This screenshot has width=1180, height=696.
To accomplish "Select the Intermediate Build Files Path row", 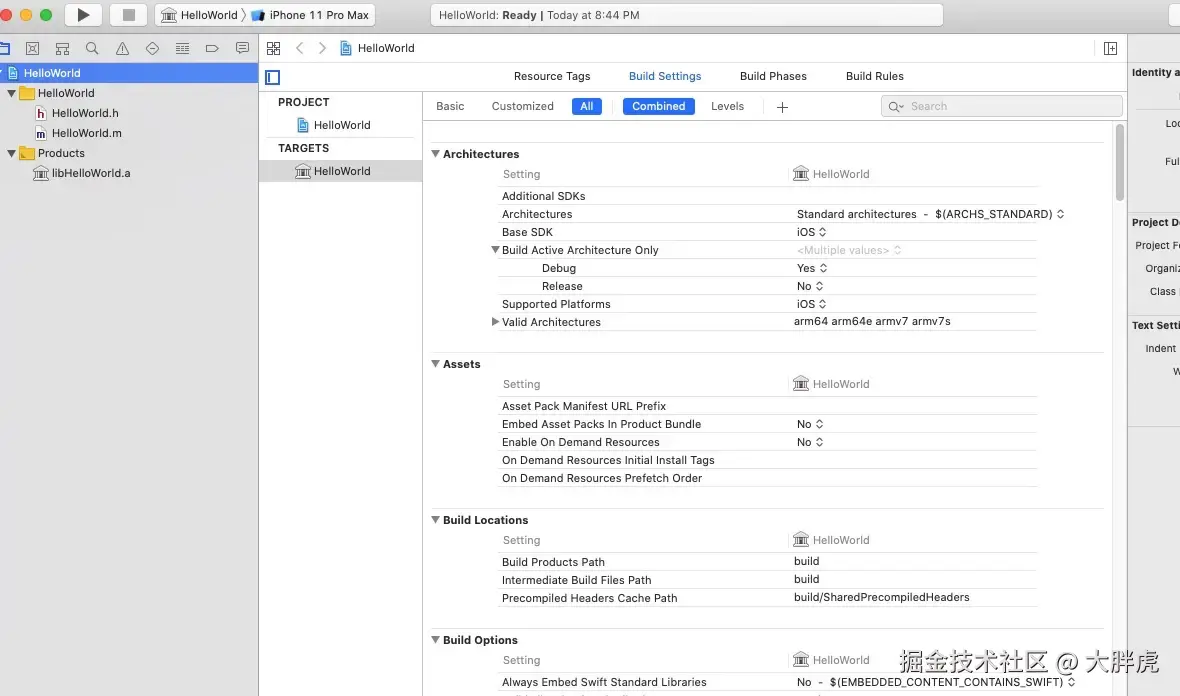I will point(767,580).
